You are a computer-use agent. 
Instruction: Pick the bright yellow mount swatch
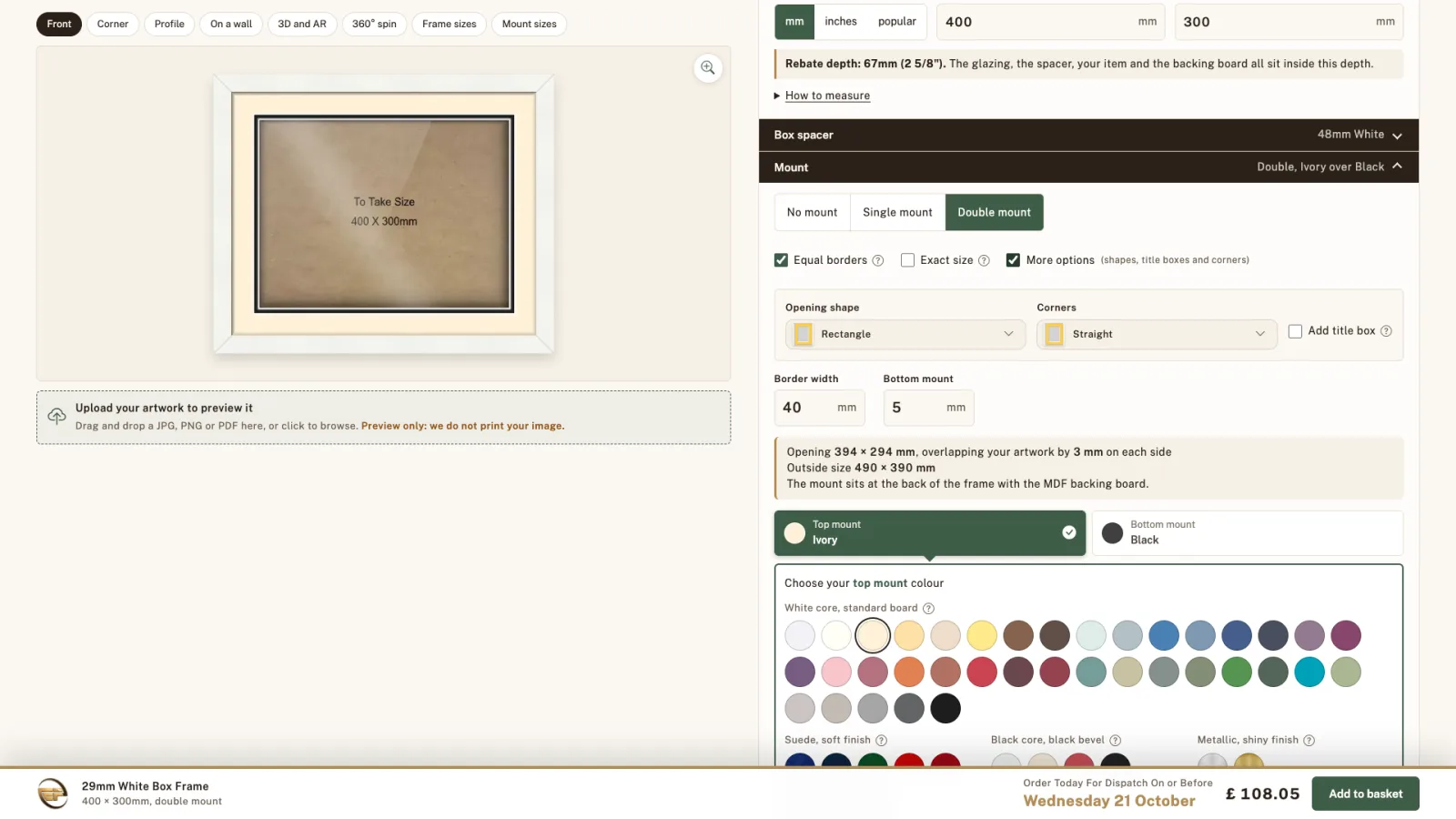point(982,635)
